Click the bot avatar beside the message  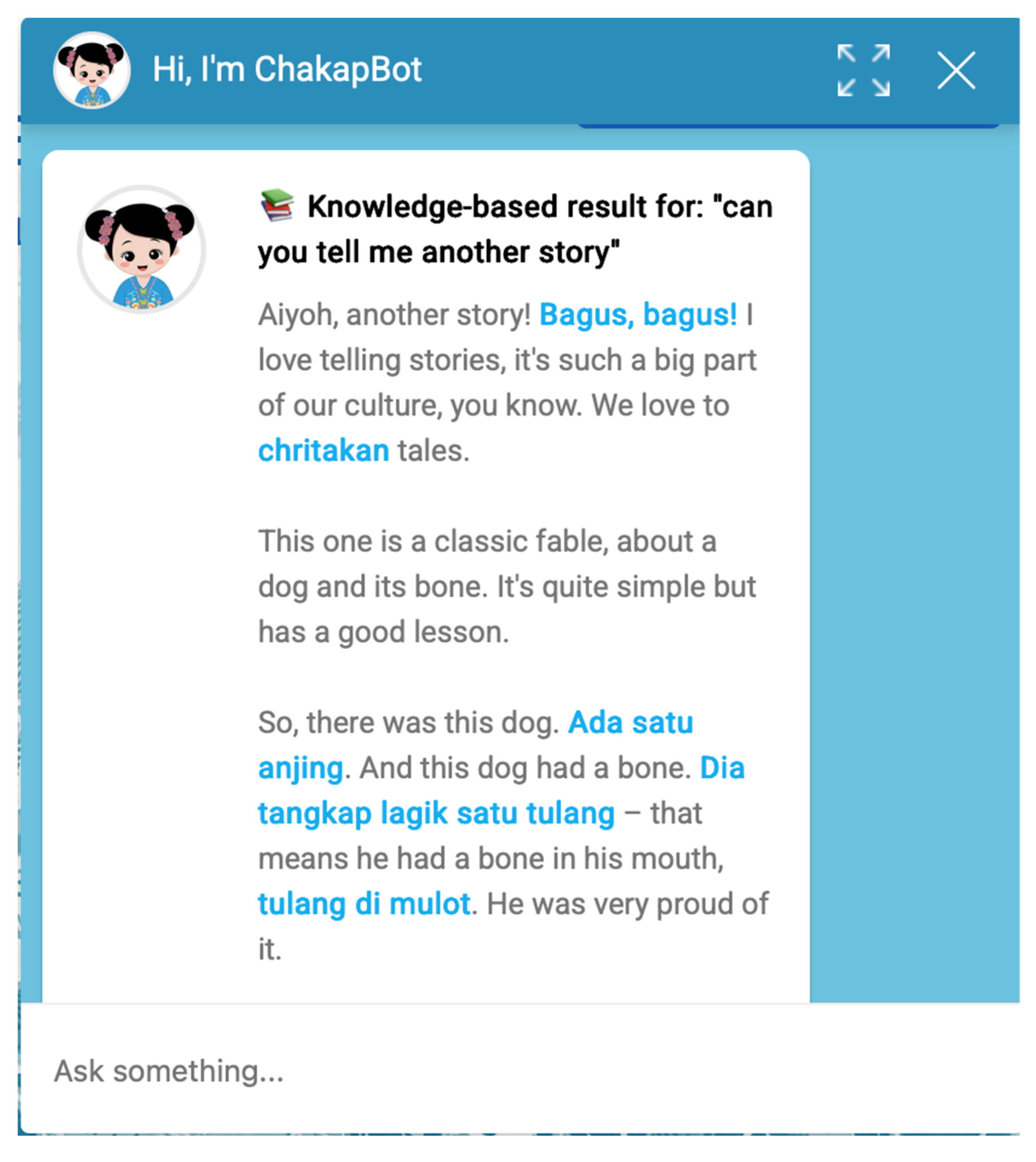(x=141, y=249)
